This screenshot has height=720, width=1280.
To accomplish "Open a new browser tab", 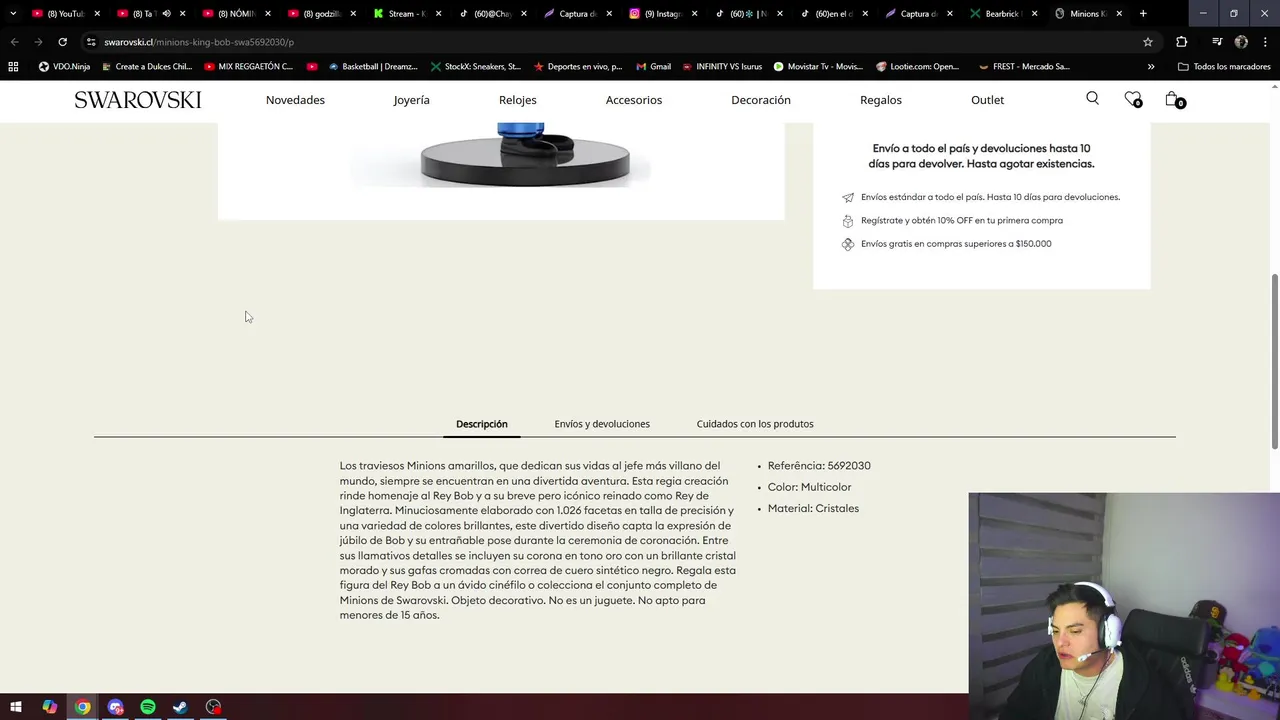I will click(1143, 14).
